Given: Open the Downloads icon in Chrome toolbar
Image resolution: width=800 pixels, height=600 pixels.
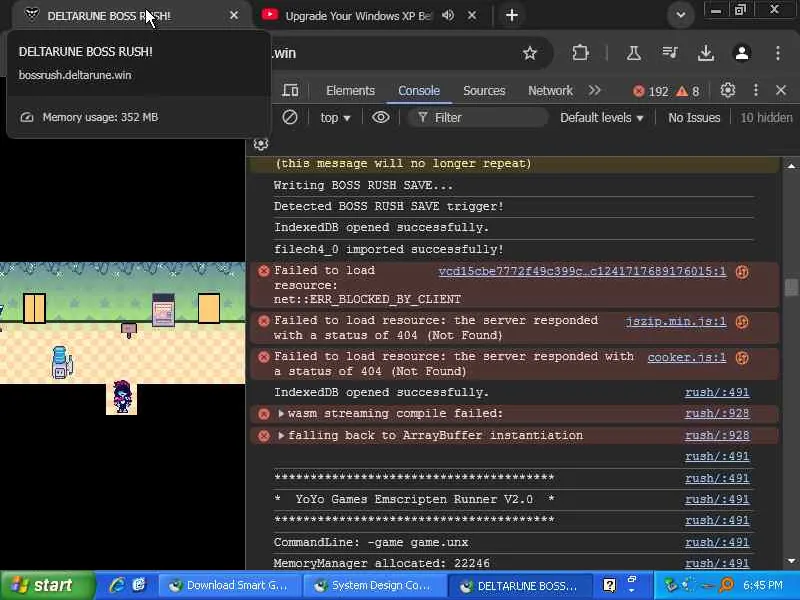Looking at the screenshot, I should coord(706,53).
